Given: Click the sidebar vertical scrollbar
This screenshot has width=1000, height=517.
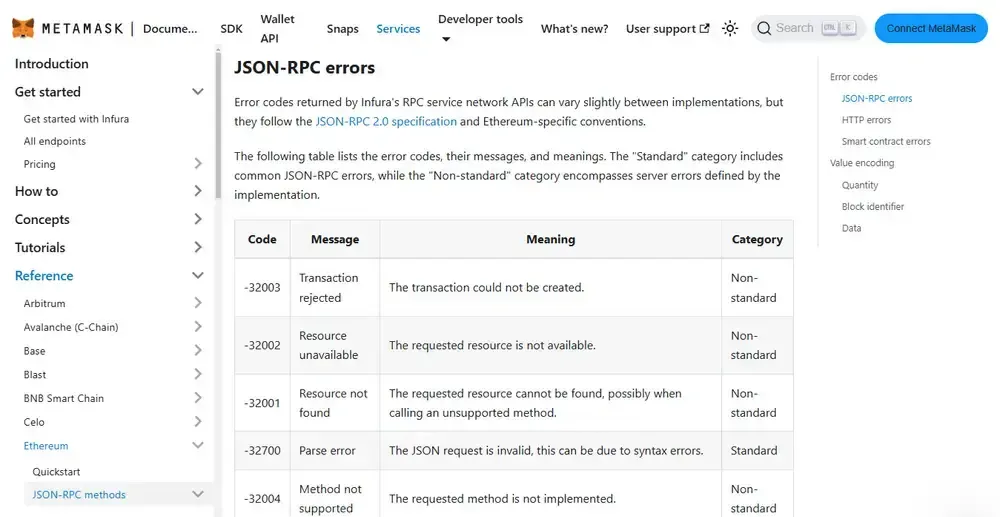Looking at the screenshot, I should pyautogui.click(x=218, y=127).
